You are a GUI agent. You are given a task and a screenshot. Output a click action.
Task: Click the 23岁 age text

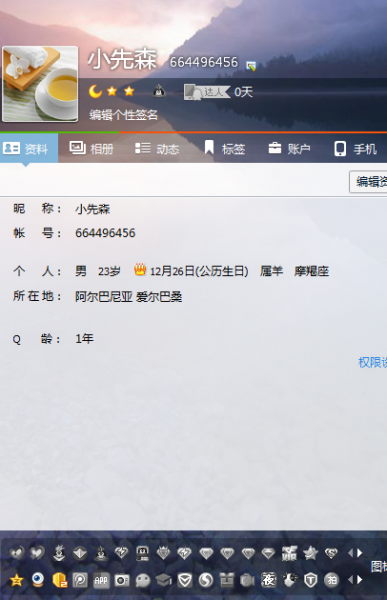point(109,271)
